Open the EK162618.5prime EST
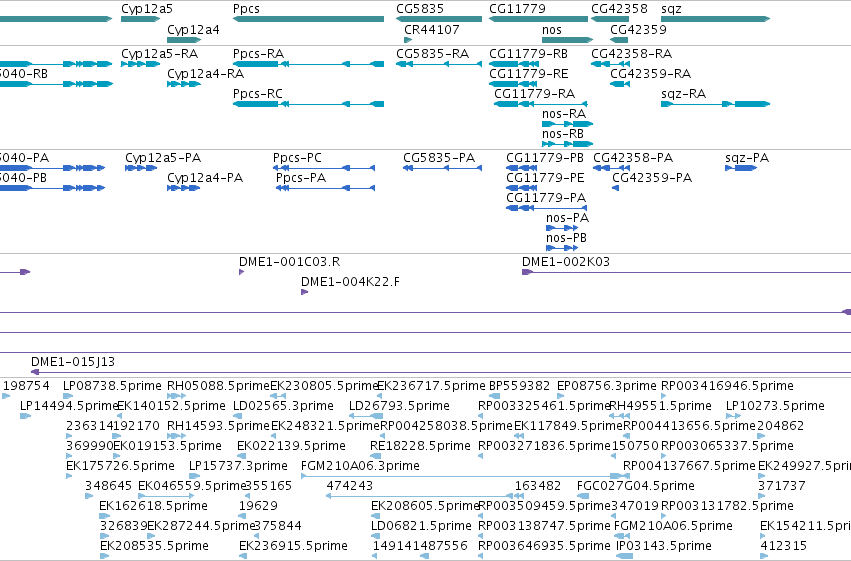 point(104,516)
